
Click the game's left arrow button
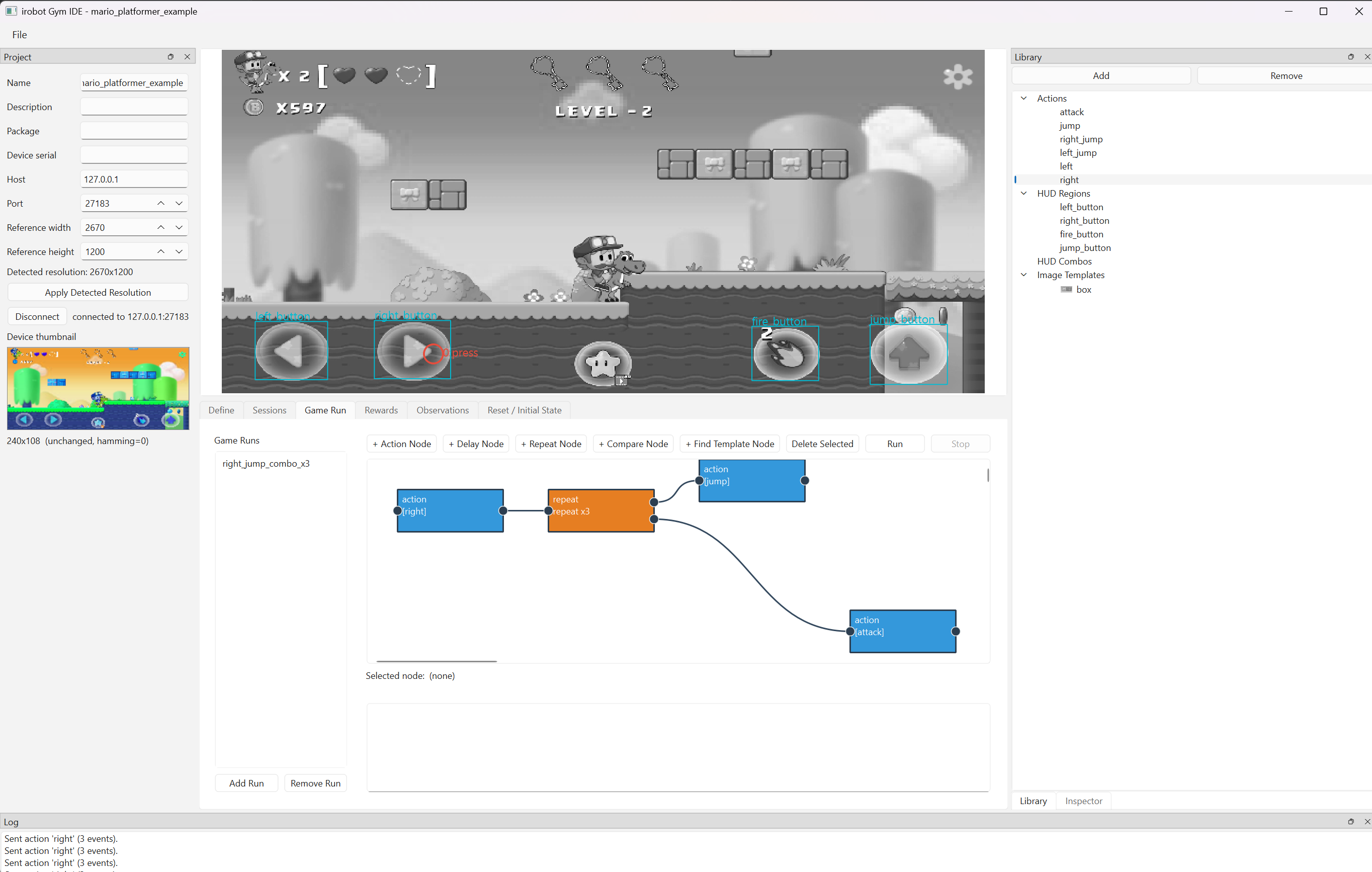291,351
